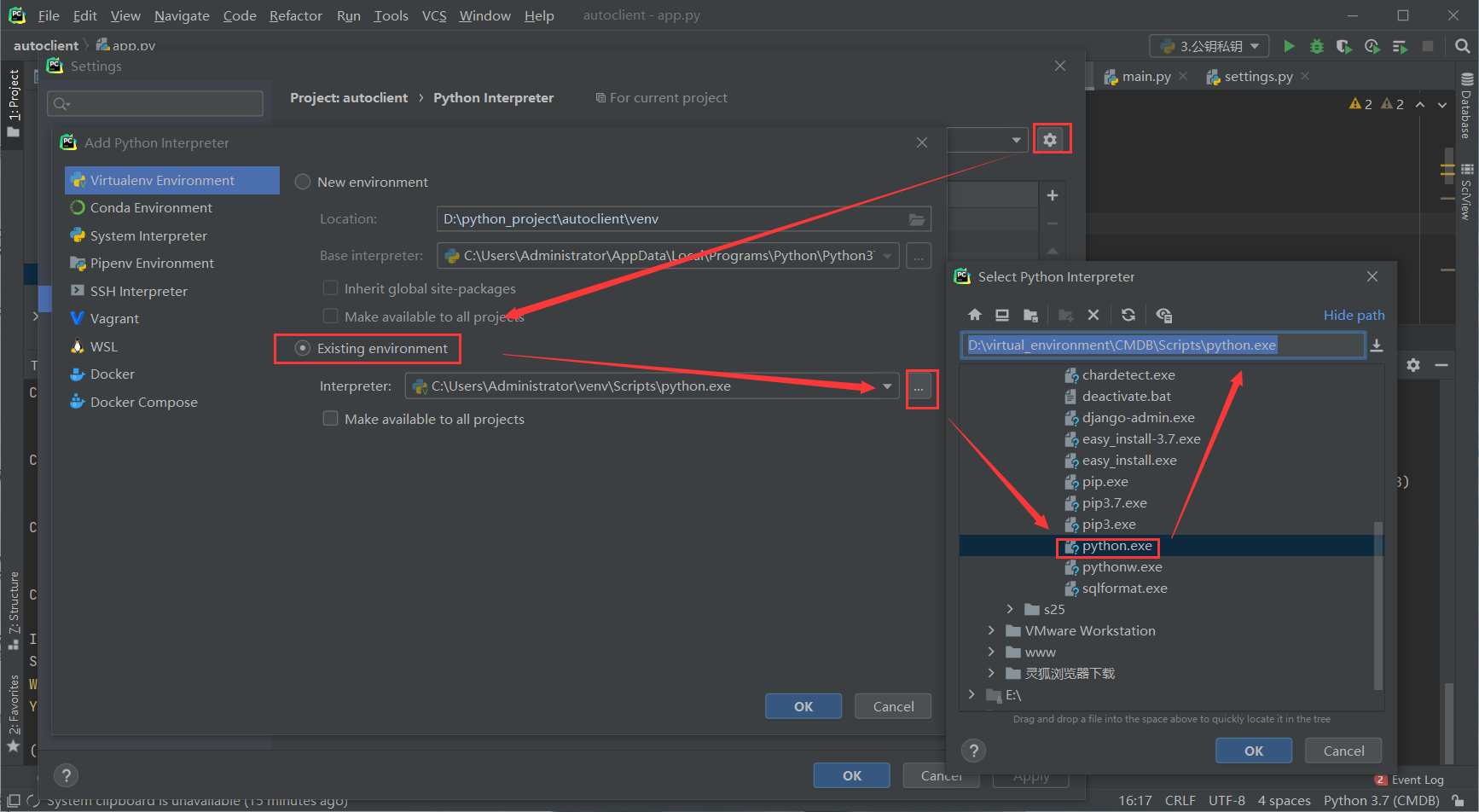The image size is (1479, 812).
Task: Open Python Interpreter dropdown in Settings
Action: (x=1016, y=140)
